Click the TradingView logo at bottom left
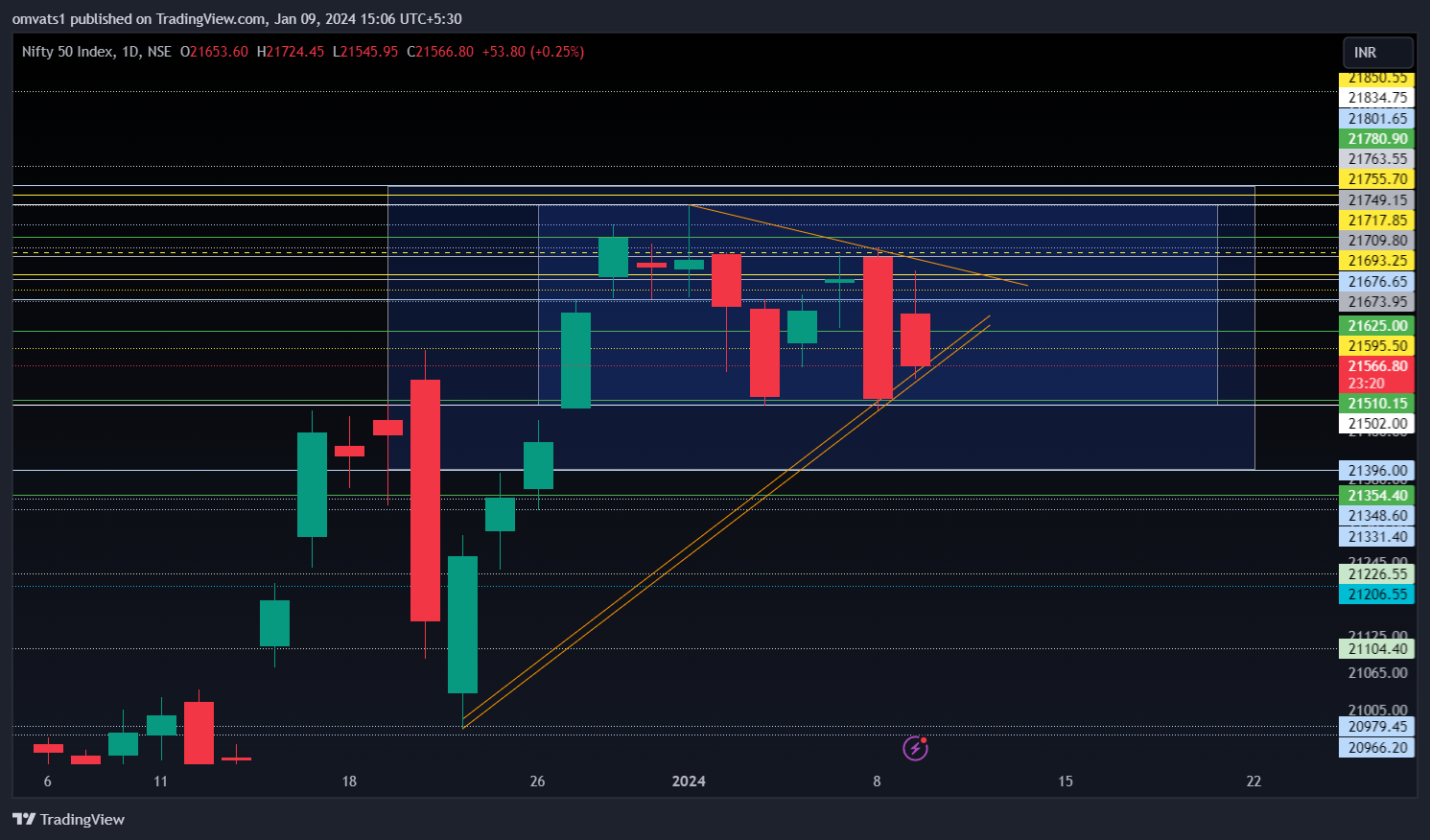Screen dimensions: 1430x840 click(68, 819)
